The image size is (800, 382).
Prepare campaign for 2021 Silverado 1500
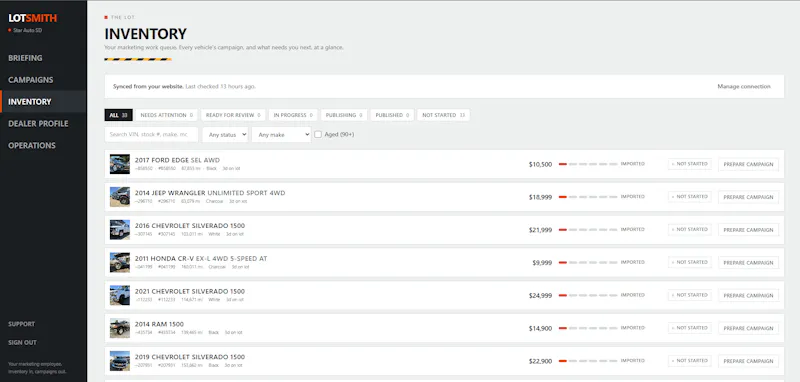click(748, 295)
